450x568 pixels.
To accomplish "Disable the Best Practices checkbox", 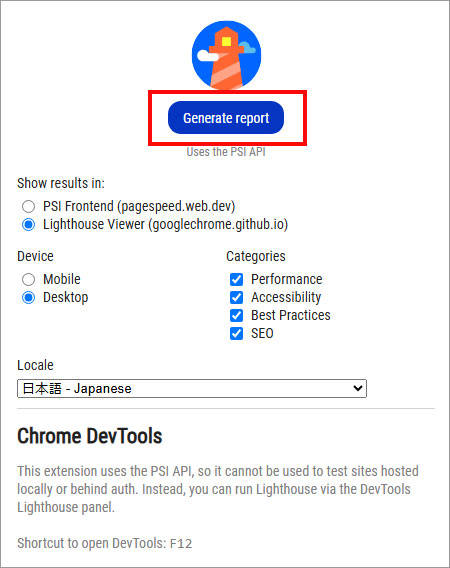I will coord(236,316).
